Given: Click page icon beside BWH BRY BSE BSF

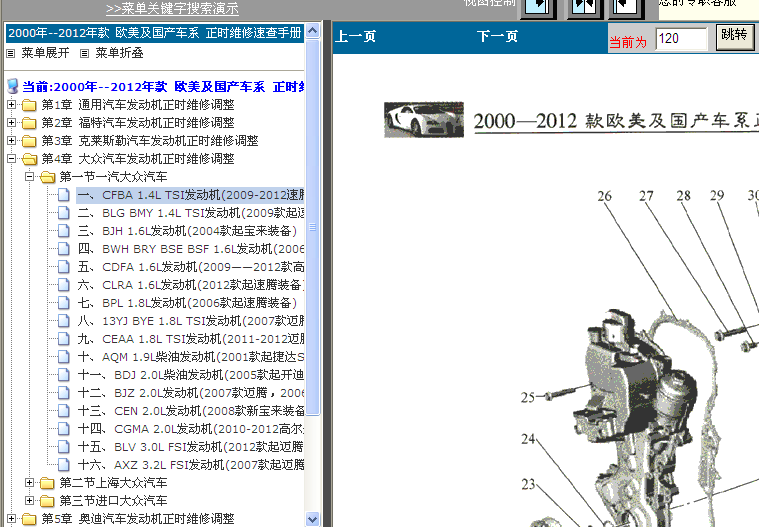Looking at the screenshot, I should tap(63, 249).
